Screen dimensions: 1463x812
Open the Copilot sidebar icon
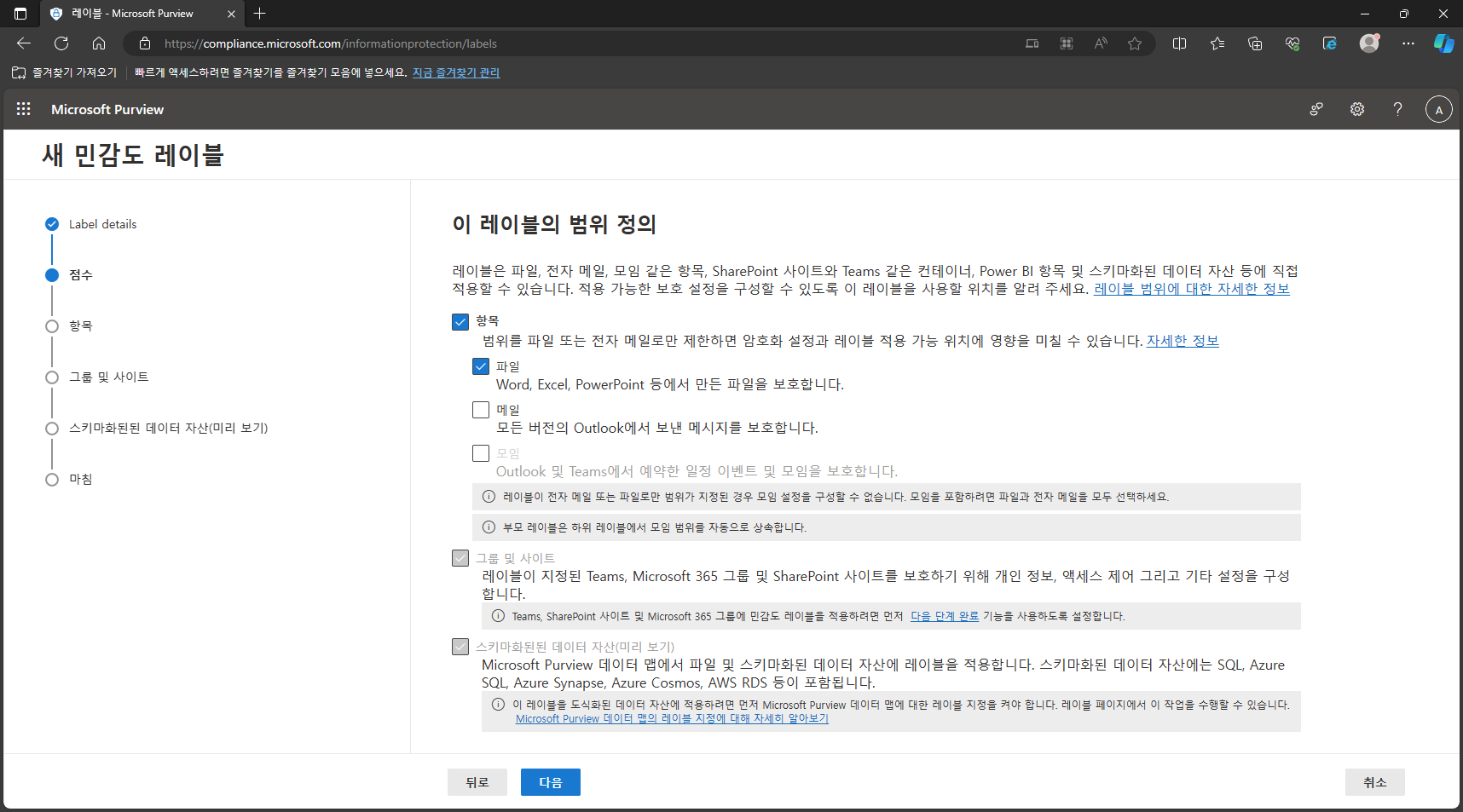point(1443,43)
